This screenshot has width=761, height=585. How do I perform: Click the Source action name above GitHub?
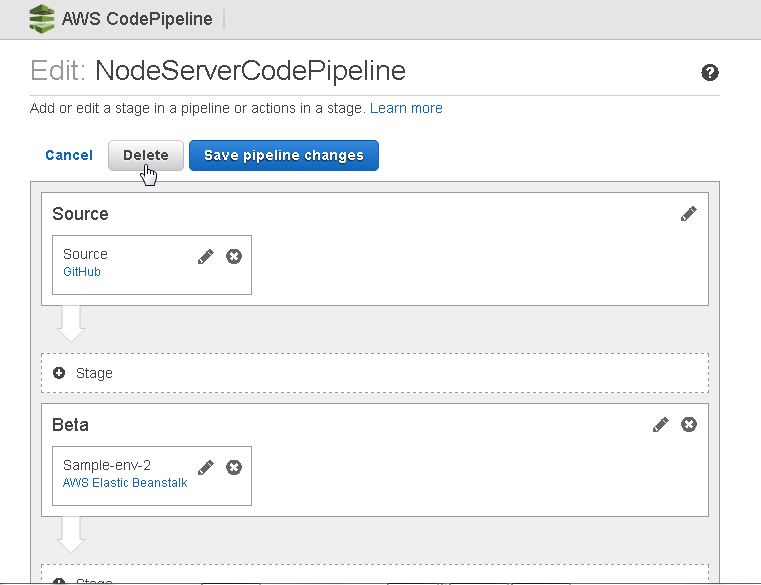[85, 254]
